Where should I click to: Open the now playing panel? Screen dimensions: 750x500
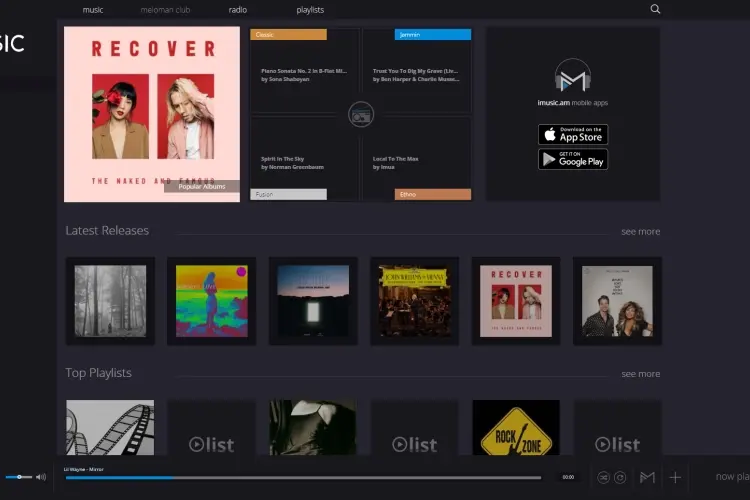coord(732,477)
